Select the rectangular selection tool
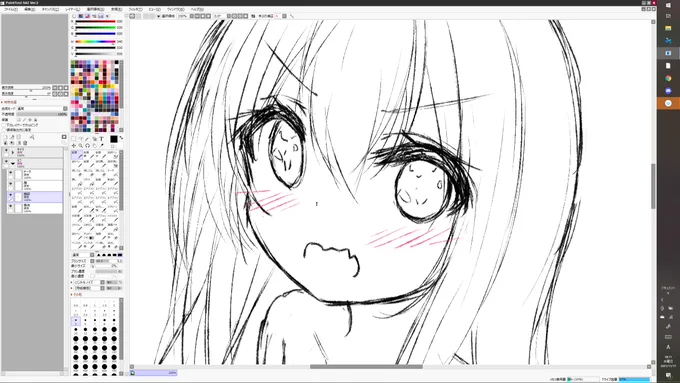The width and height of the screenshot is (680, 383). (73, 138)
